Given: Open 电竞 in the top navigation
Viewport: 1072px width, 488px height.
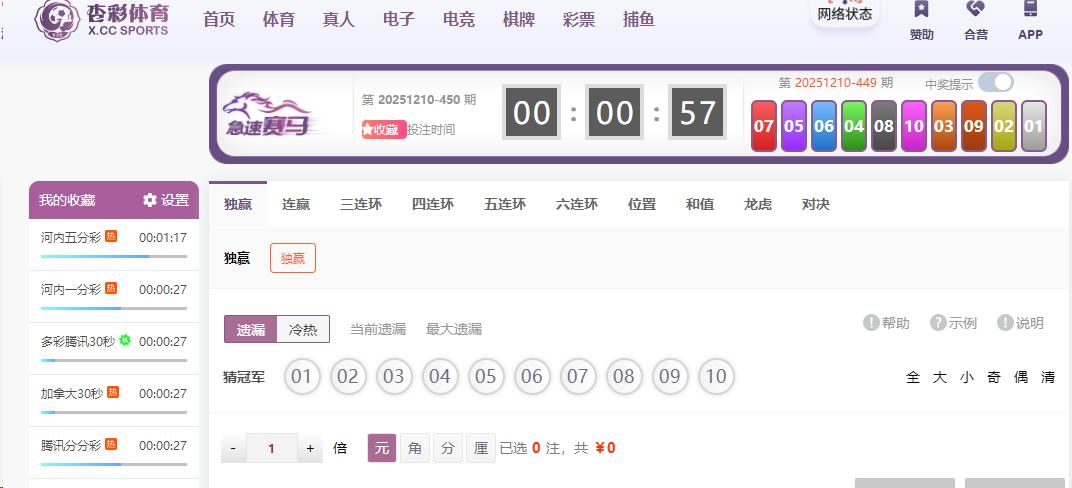Looking at the screenshot, I should point(459,19).
